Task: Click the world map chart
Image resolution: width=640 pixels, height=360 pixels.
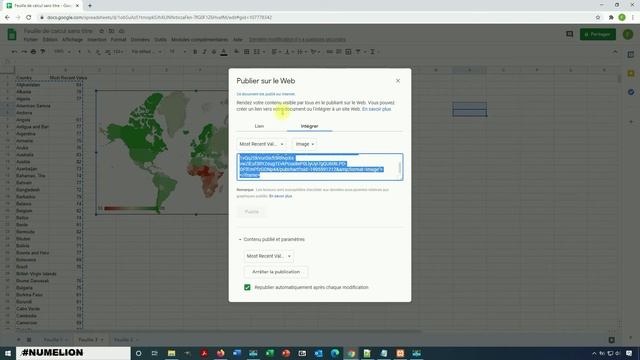Action: coord(162,152)
